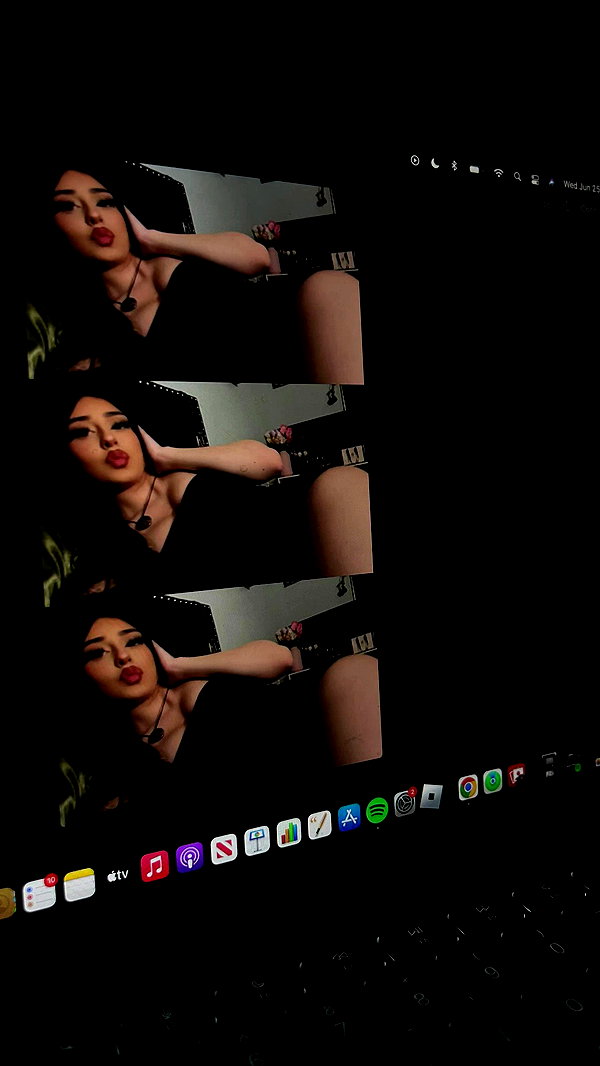The height and width of the screenshot is (1066, 600).
Task: Click the Now Playing menu bar icon
Action: tap(415, 160)
